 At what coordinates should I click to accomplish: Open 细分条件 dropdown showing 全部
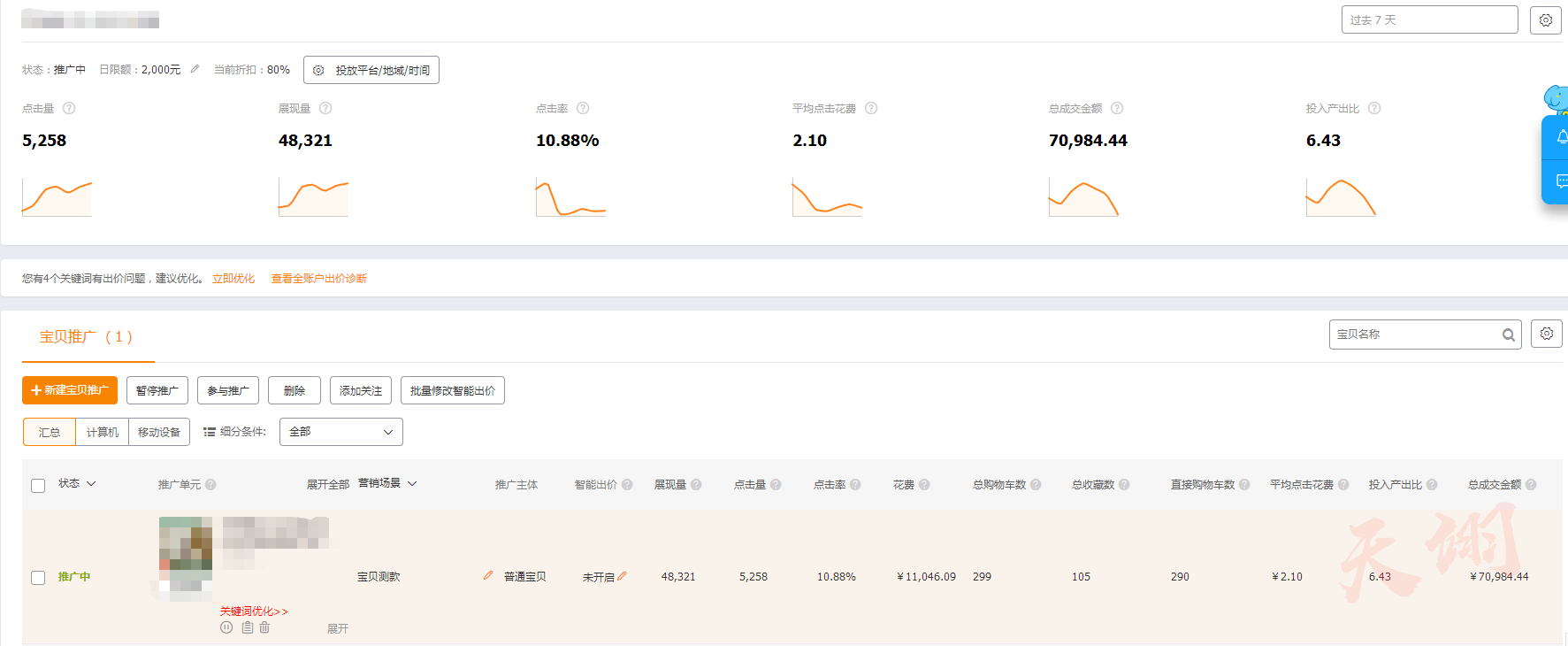[x=341, y=432]
